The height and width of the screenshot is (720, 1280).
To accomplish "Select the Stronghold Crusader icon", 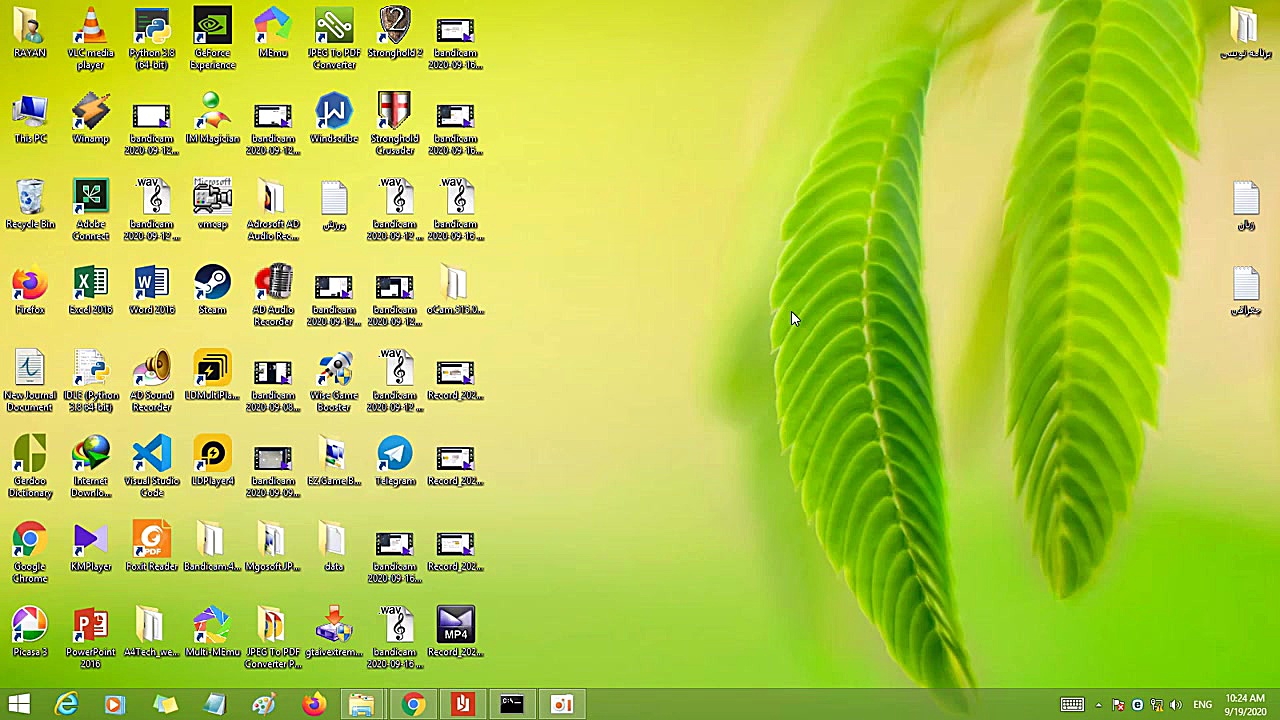I will point(395,125).
